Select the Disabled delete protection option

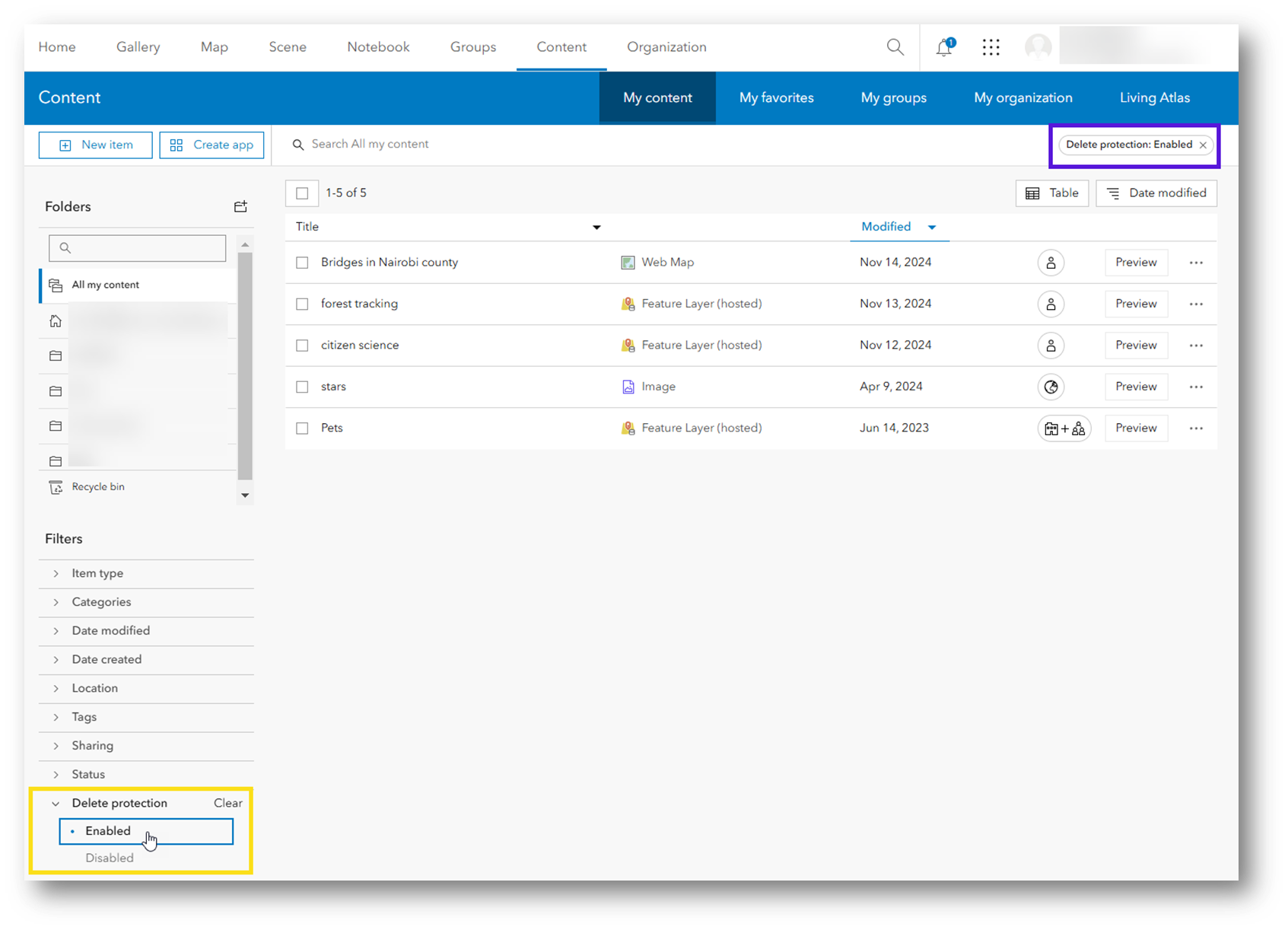click(x=109, y=858)
